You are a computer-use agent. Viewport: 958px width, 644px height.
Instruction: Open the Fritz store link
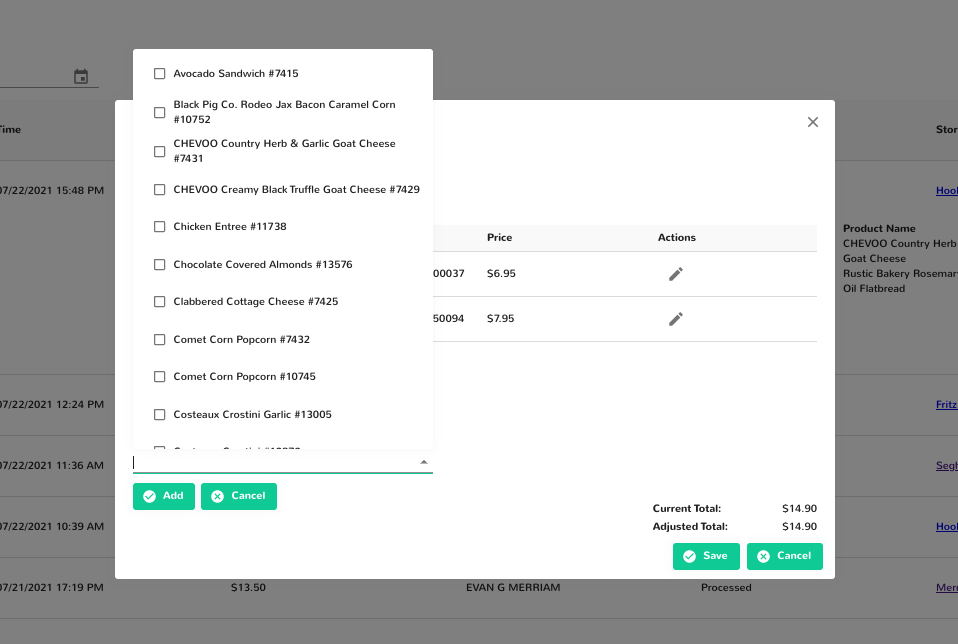tap(946, 404)
